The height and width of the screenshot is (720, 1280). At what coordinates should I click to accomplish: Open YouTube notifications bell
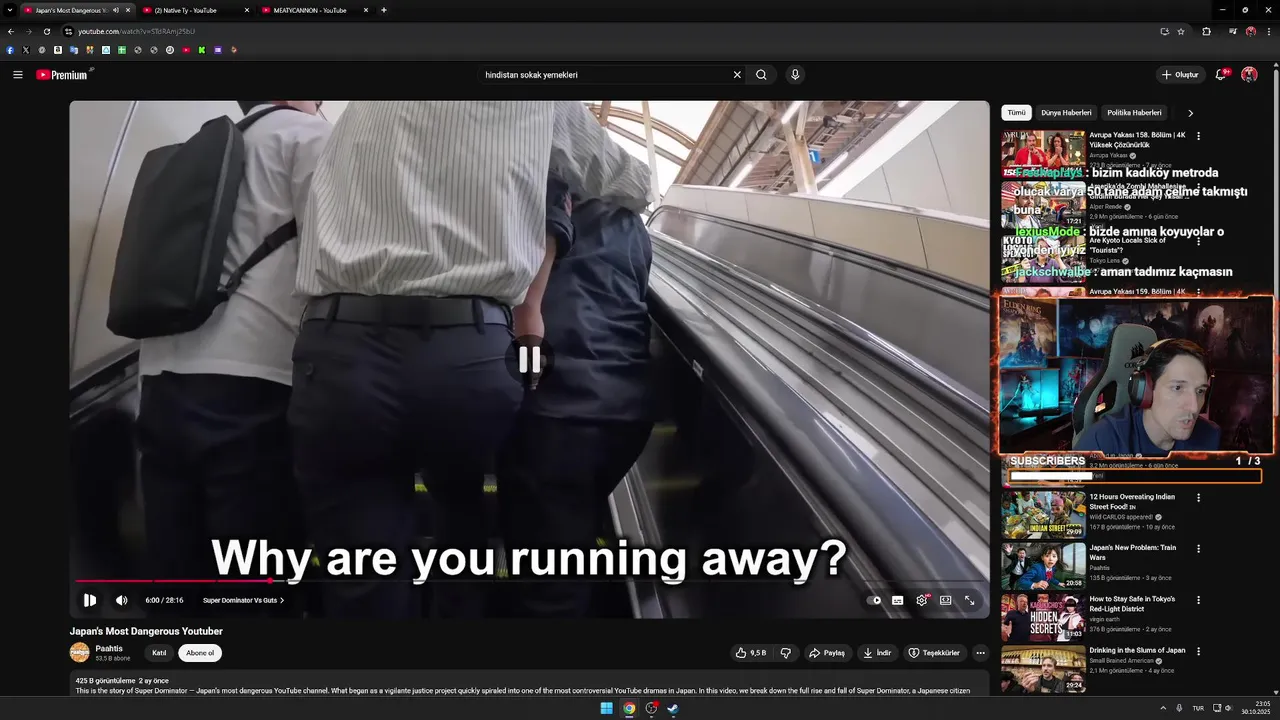pos(1221,74)
